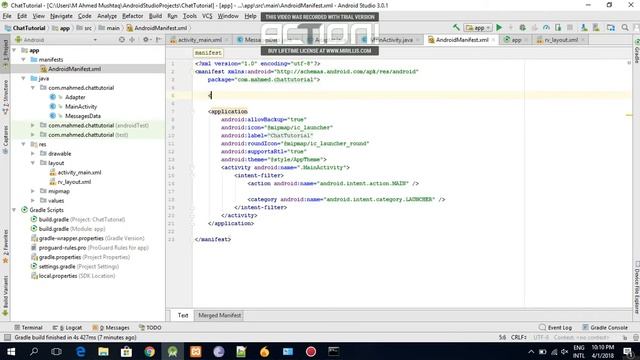Click the app breadcrumb in navigation bar
Screen dimensions: 640x360
coord(61,28)
